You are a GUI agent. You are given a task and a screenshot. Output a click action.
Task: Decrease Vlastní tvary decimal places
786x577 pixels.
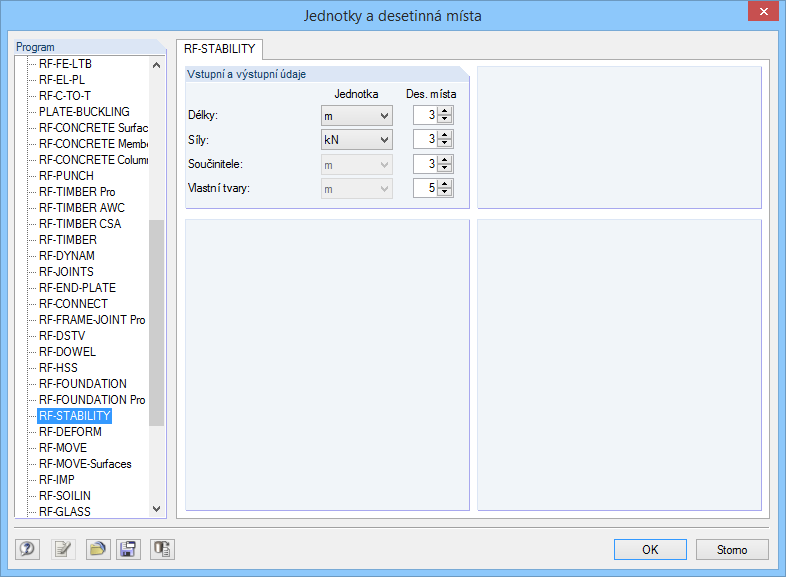pyautogui.click(x=445, y=193)
